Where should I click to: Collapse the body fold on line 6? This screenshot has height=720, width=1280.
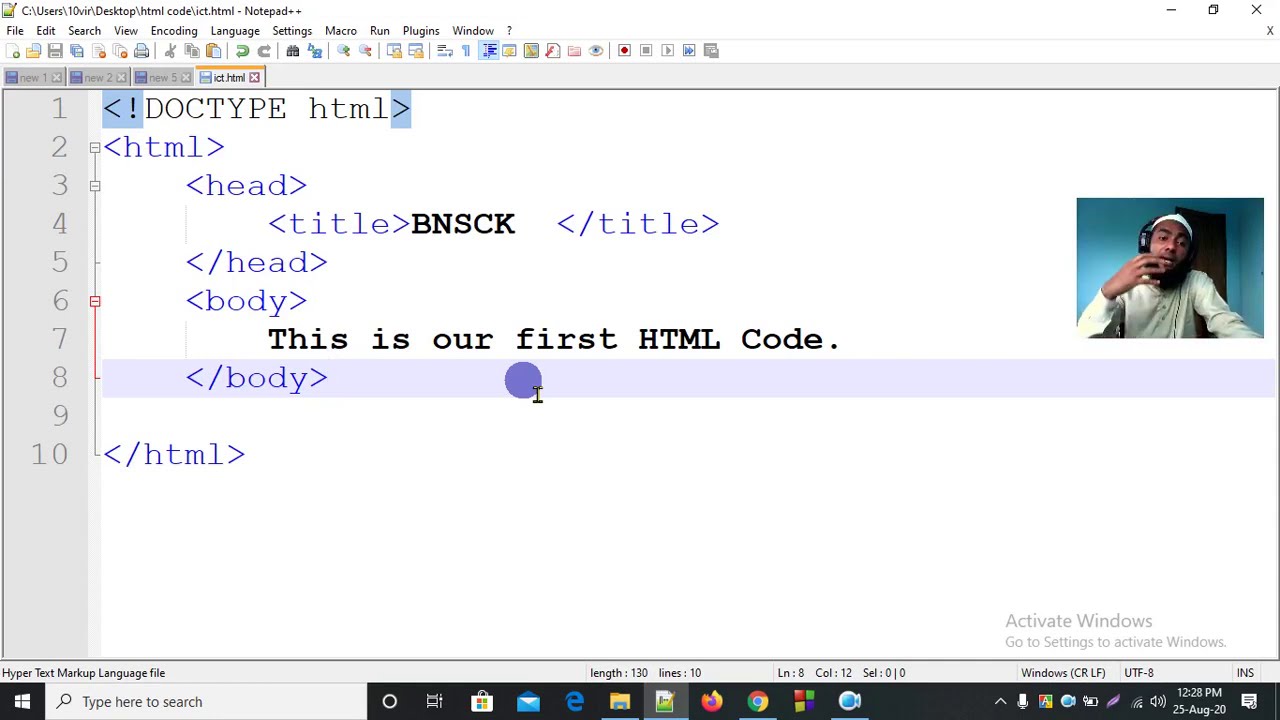(95, 301)
